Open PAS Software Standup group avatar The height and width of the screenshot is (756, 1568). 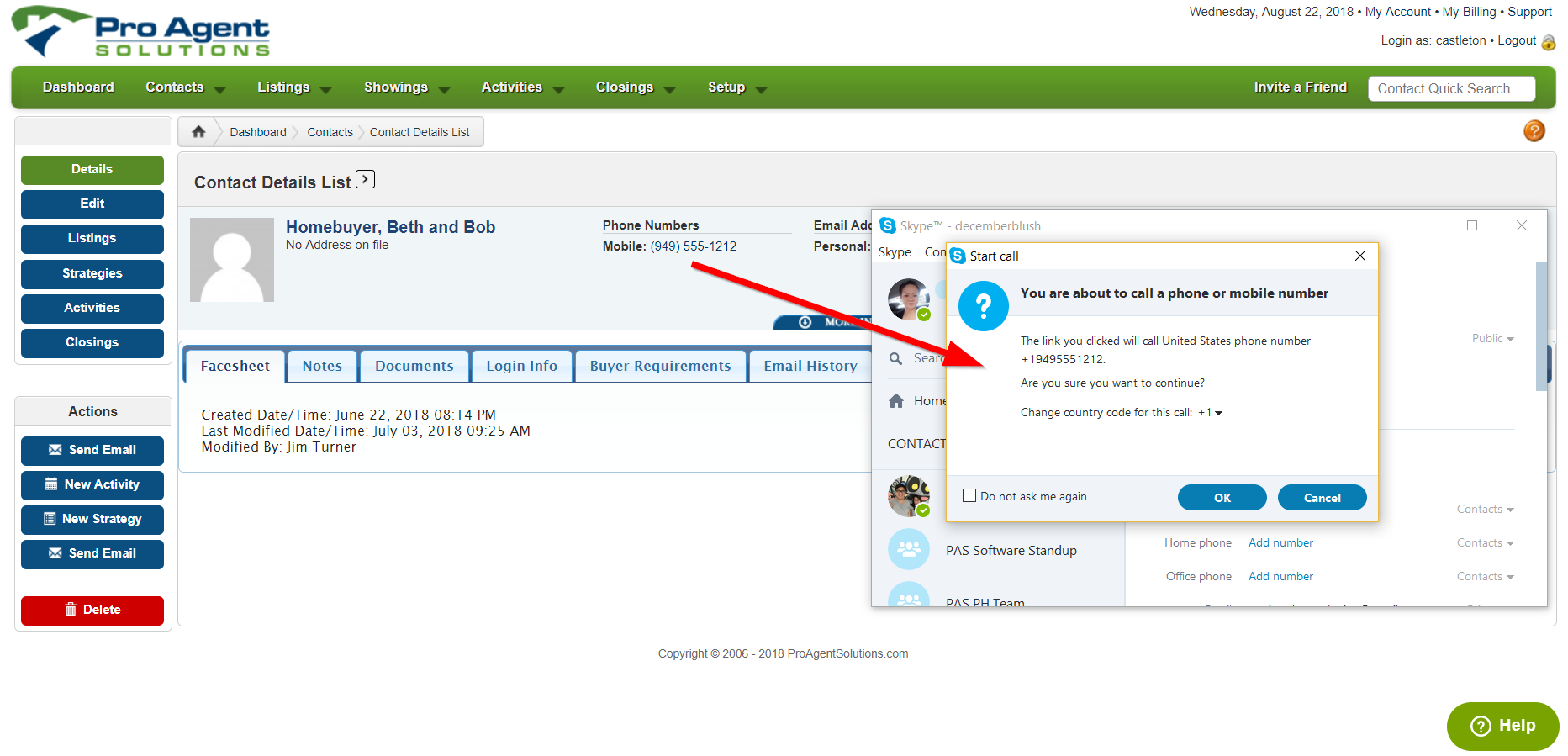tap(909, 550)
